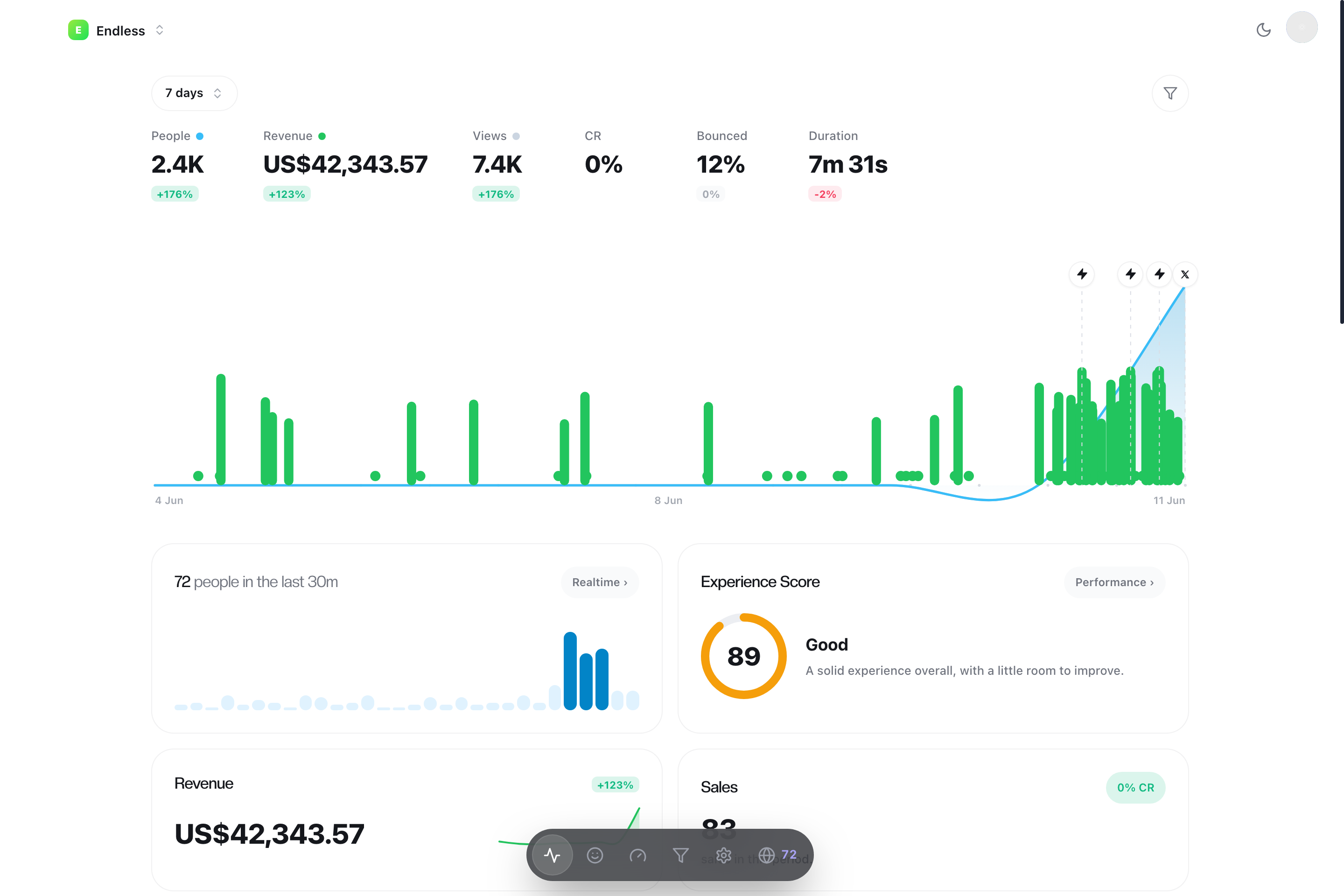The height and width of the screenshot is (896, 1344).
Task: Open the speed gauge performance section in dock
Action: tap(638, 855)
